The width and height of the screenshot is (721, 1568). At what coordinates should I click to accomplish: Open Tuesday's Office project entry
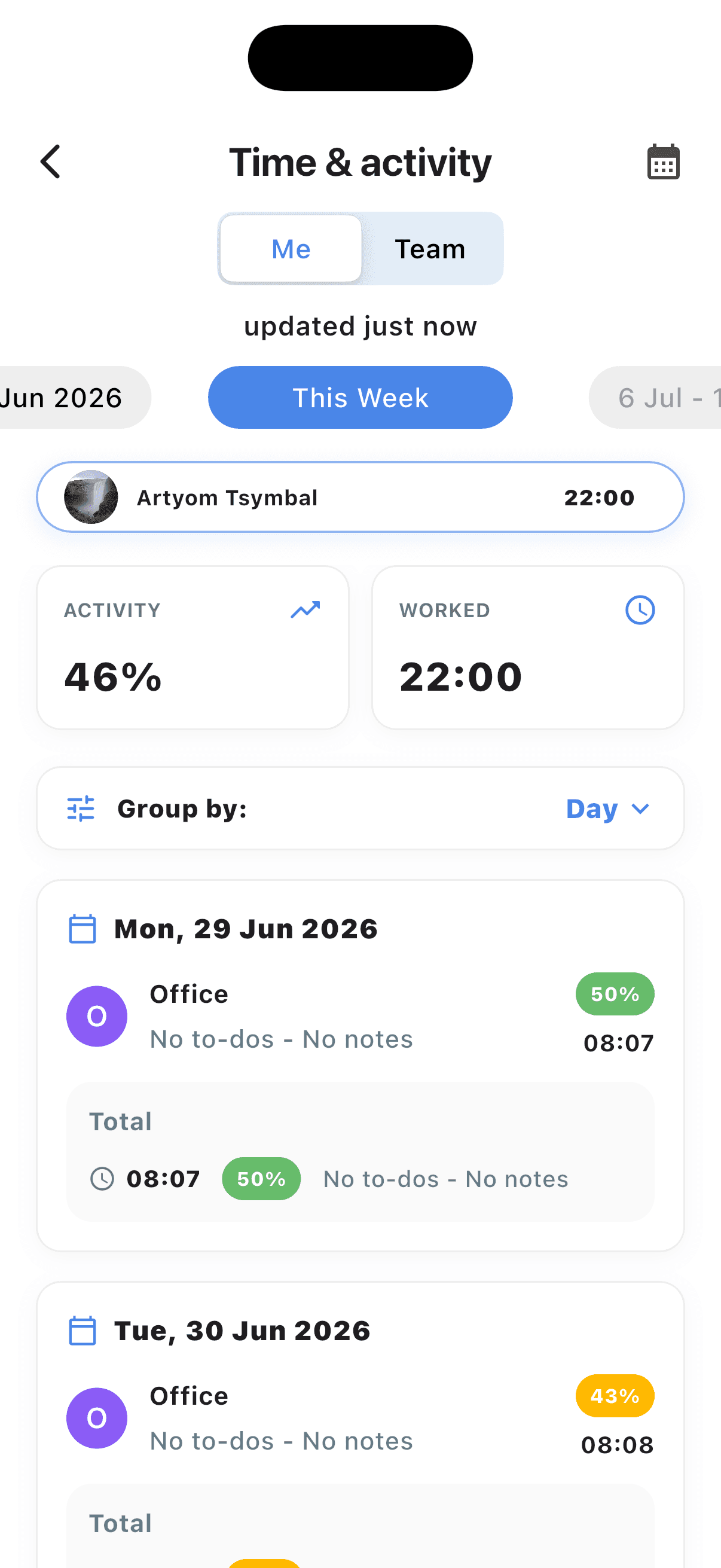pyautogui.click(x=360, y=1418)
